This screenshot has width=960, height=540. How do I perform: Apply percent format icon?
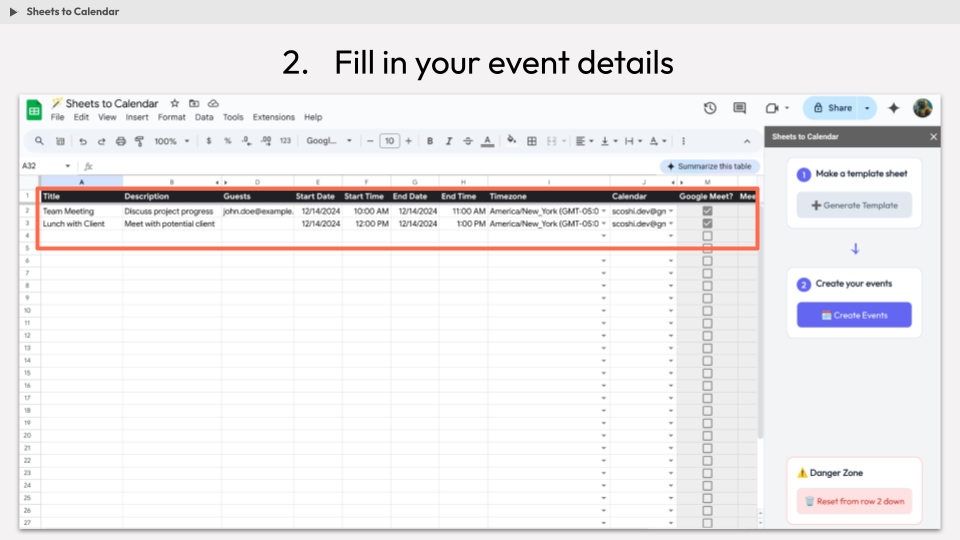[x=228, y=141]
